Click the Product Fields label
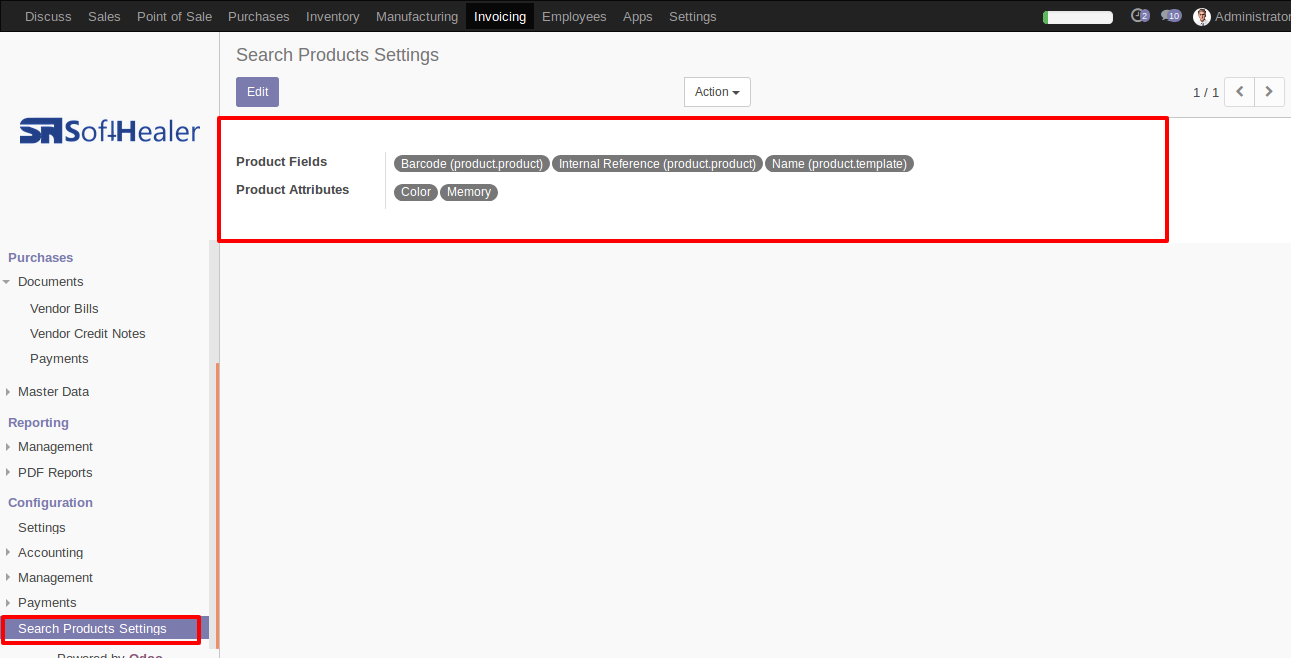 (x=282, y=162)
